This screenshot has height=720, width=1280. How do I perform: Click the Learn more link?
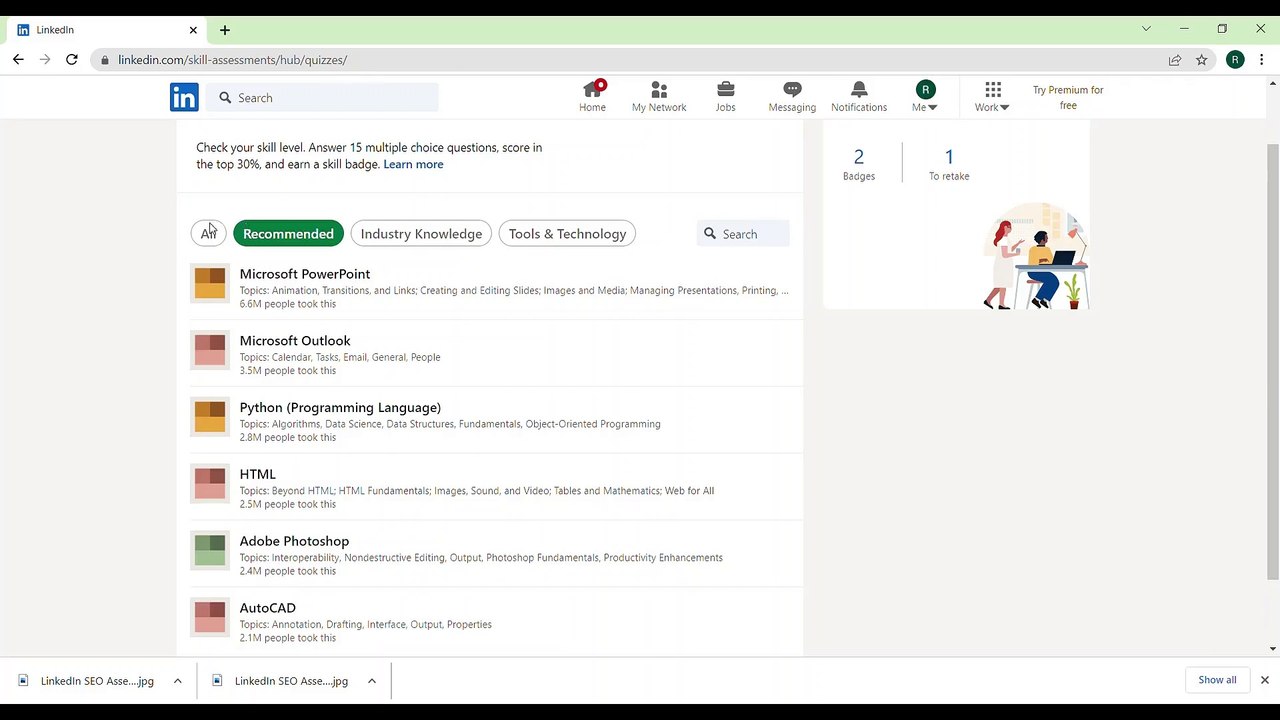click(x=413, y=164)
